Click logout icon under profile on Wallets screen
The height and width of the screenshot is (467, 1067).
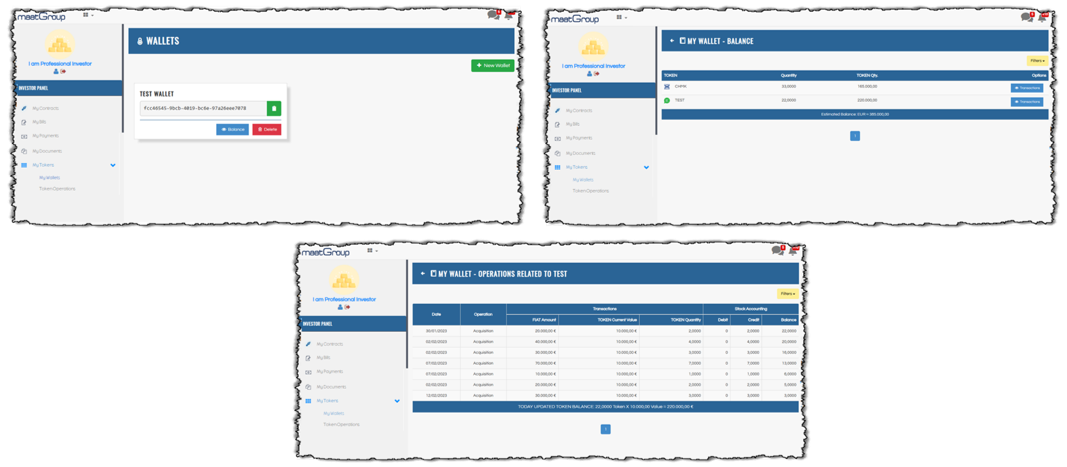tap(64, 72)
